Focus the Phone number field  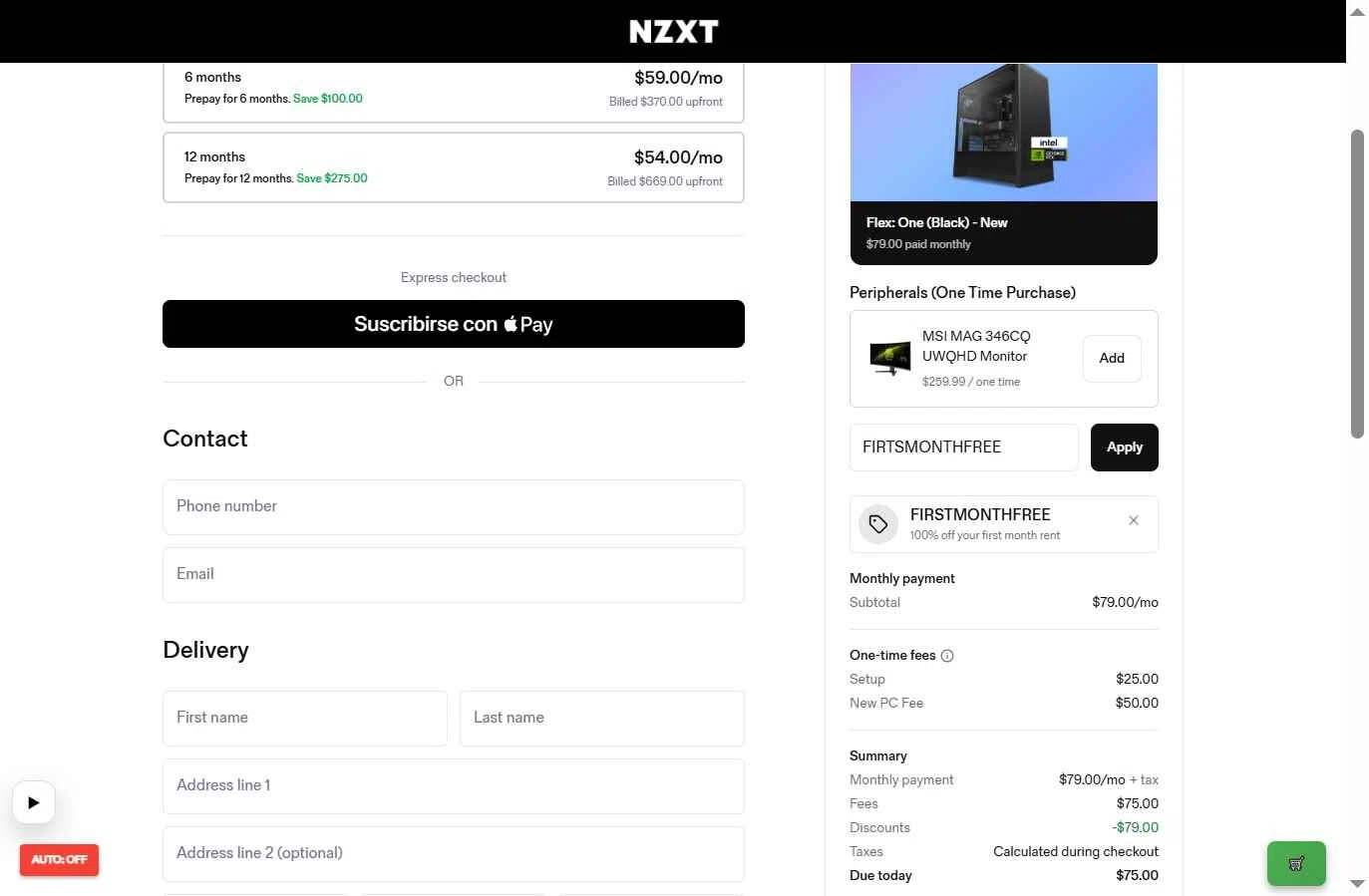[x=454, y=507]
